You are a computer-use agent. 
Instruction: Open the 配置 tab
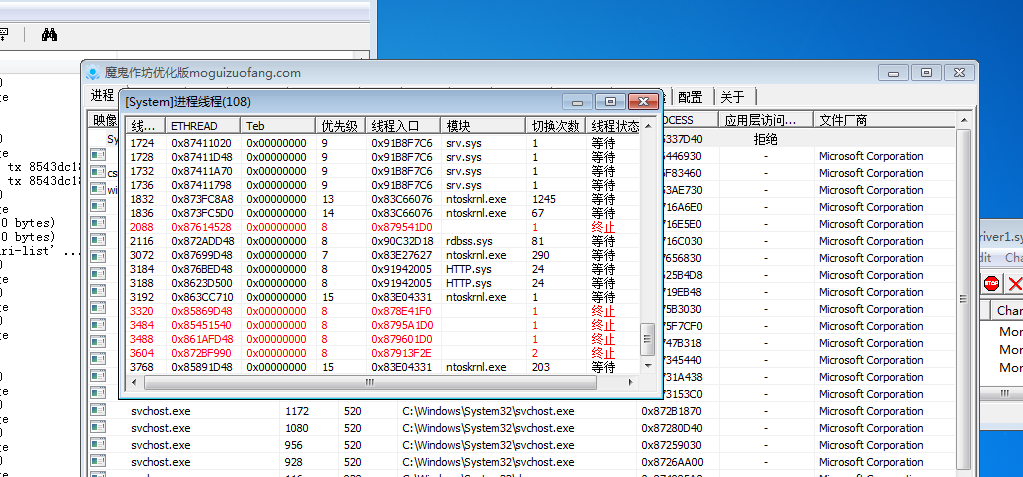coord(690,97)
